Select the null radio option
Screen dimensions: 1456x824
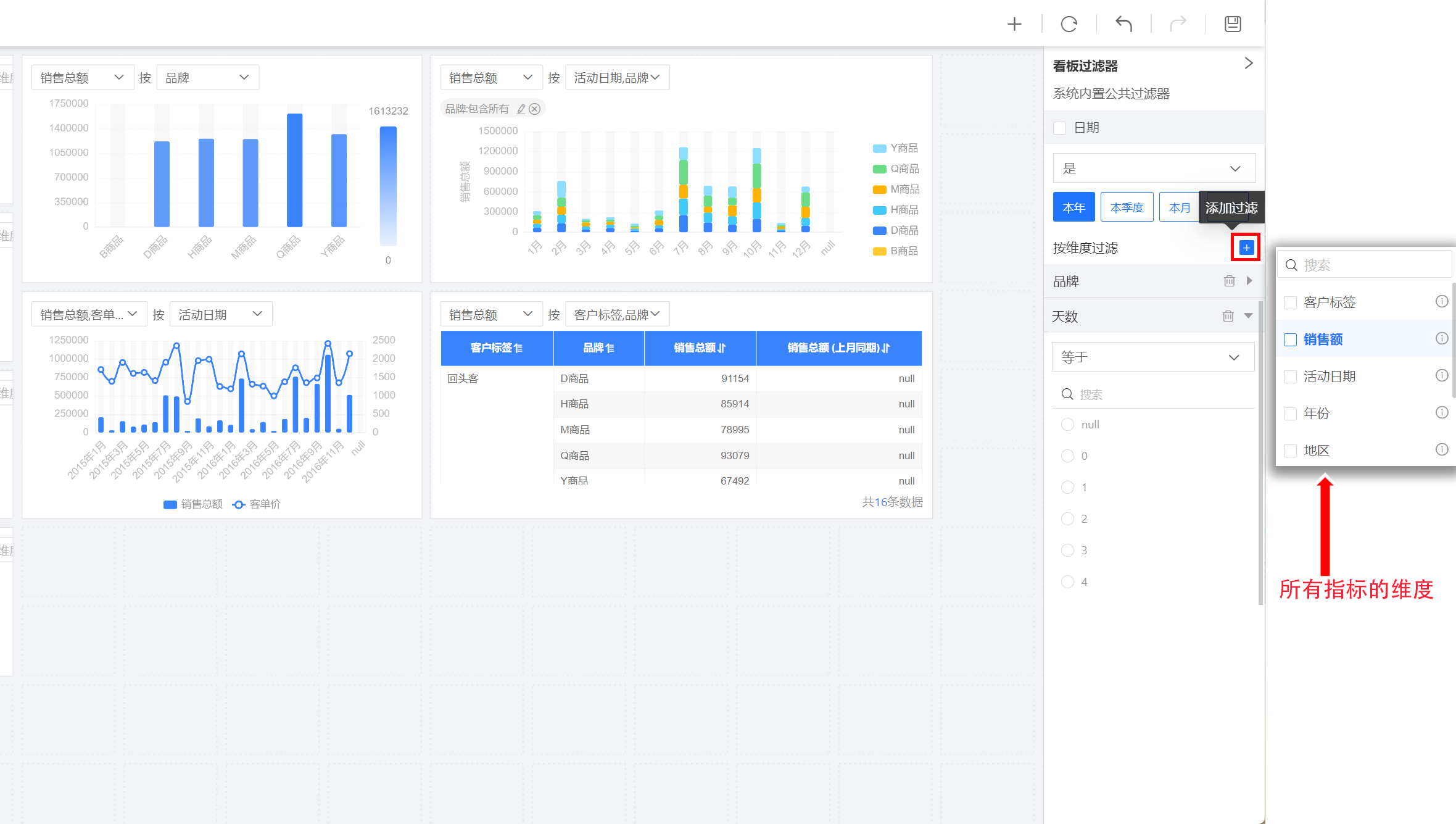pyautogui.click(x=1067, y=425)
